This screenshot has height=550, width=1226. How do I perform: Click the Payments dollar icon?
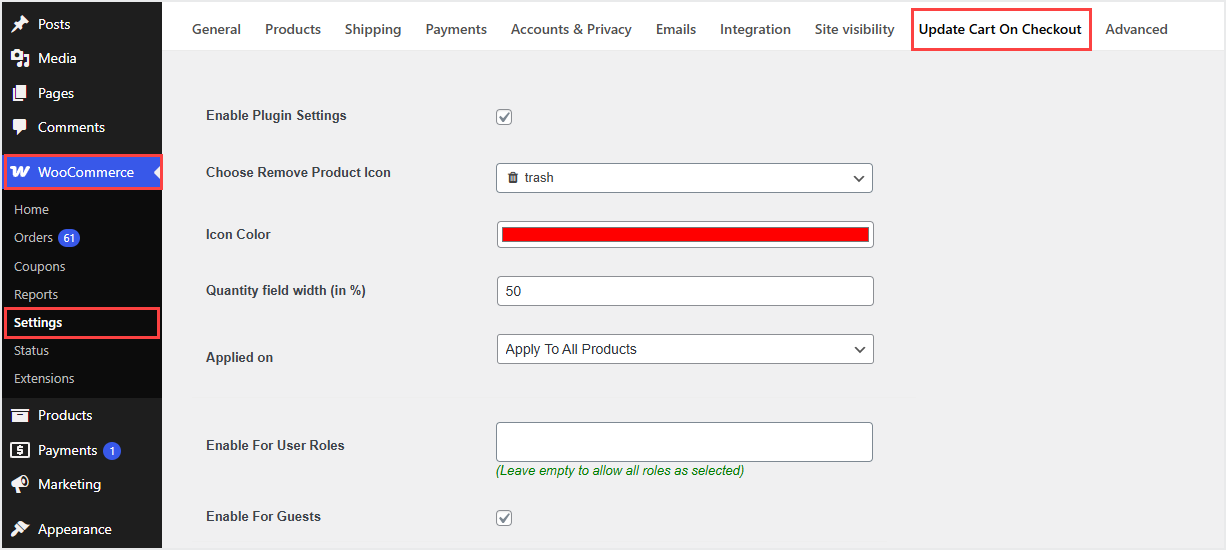pyautogui.click(x=20, y=450)
